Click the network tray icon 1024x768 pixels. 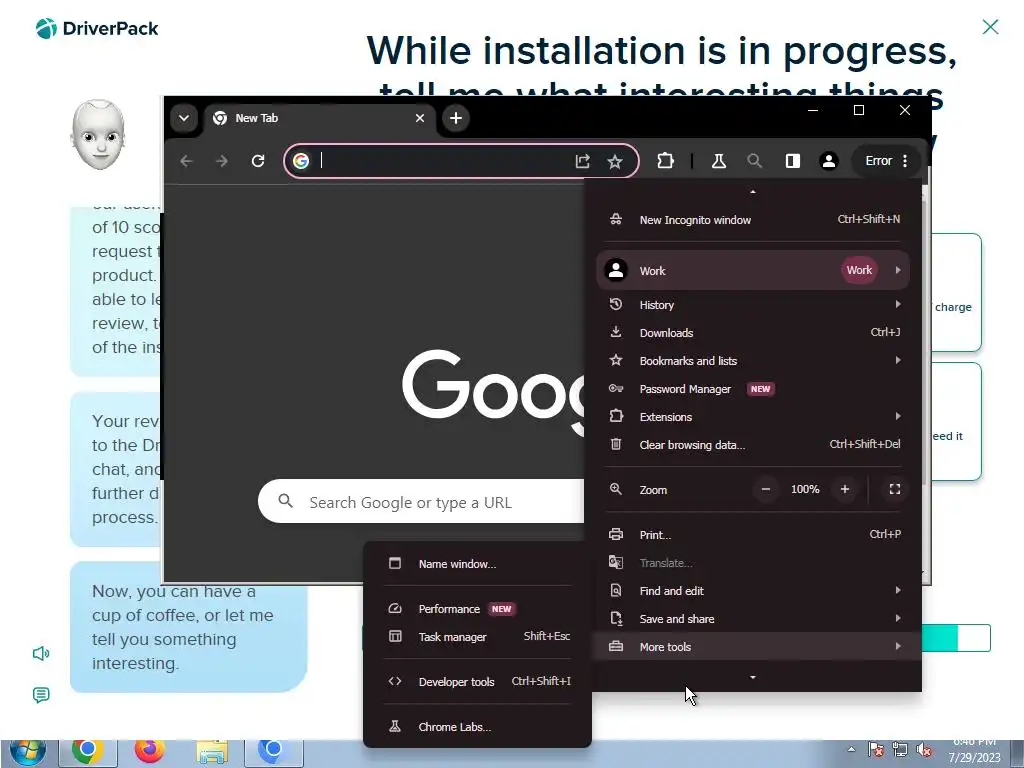tap(901, 750)
